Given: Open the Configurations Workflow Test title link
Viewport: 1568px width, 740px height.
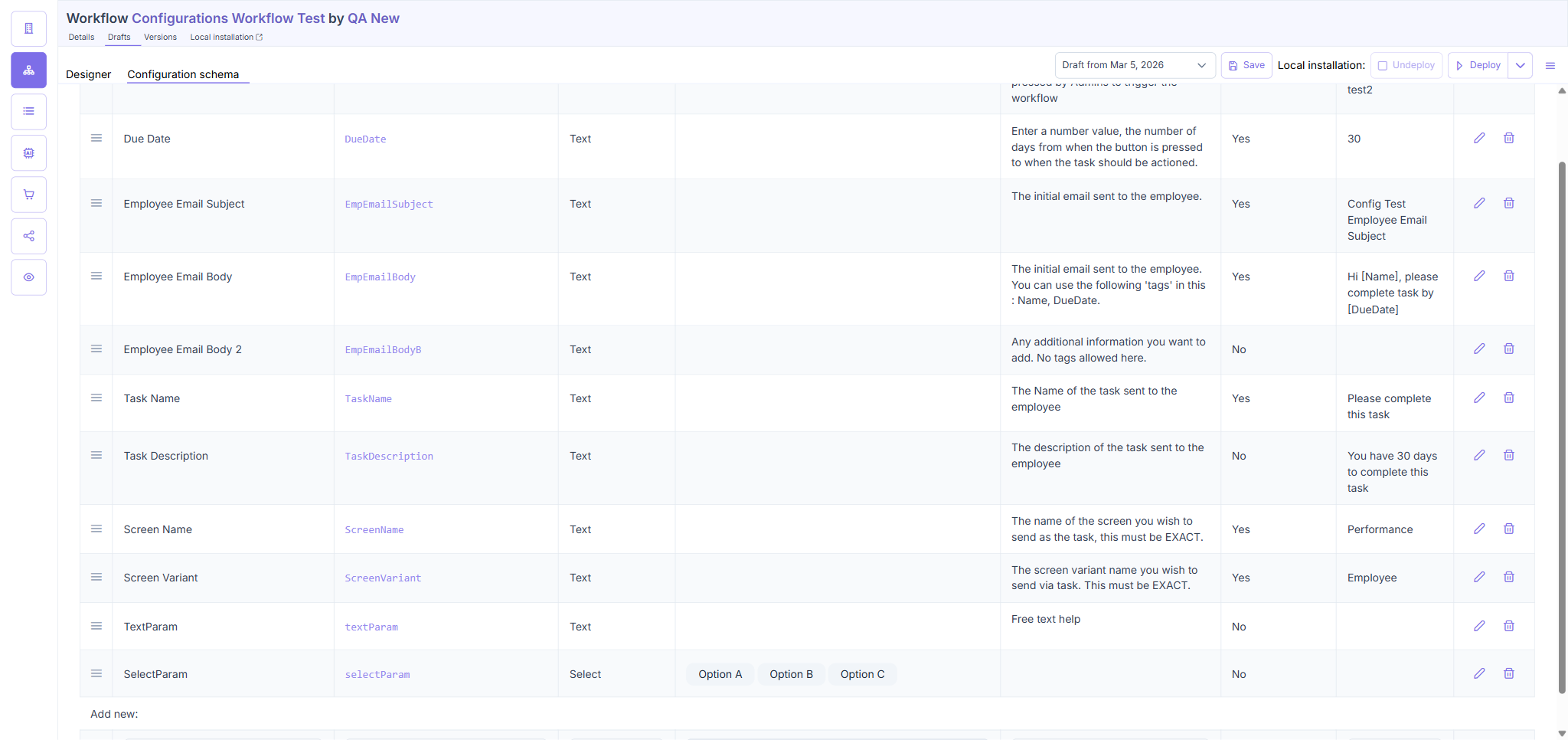Looking at the screenshot, I should tap(228, 18).
